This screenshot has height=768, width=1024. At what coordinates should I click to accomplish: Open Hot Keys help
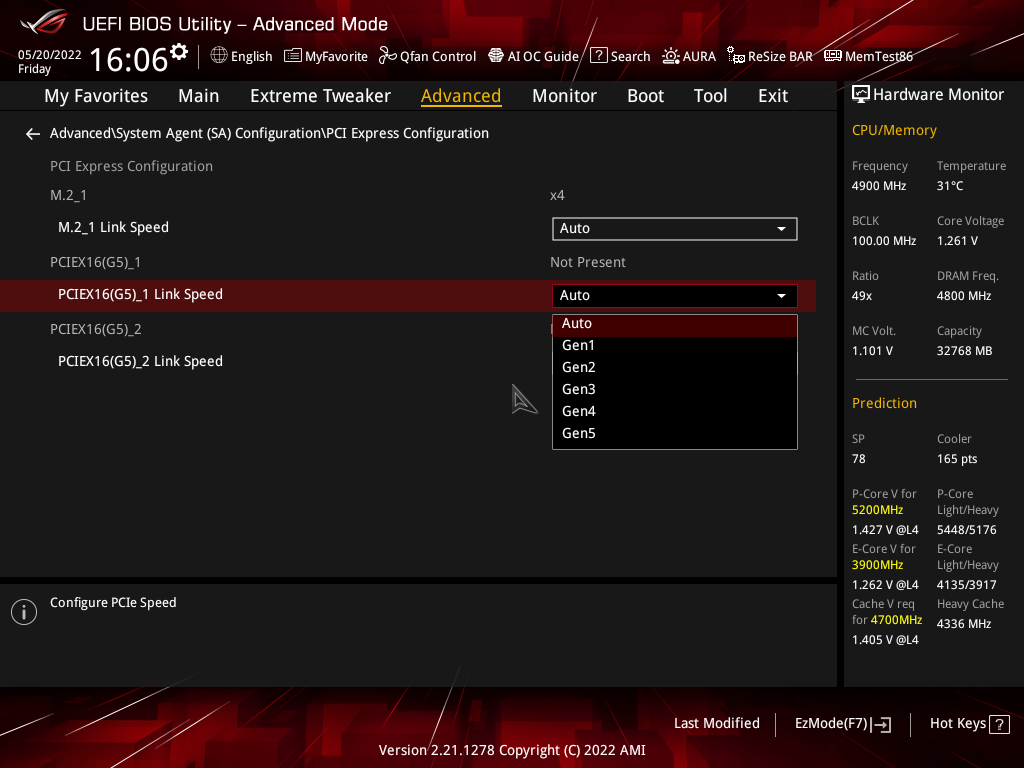coord(969,724)
